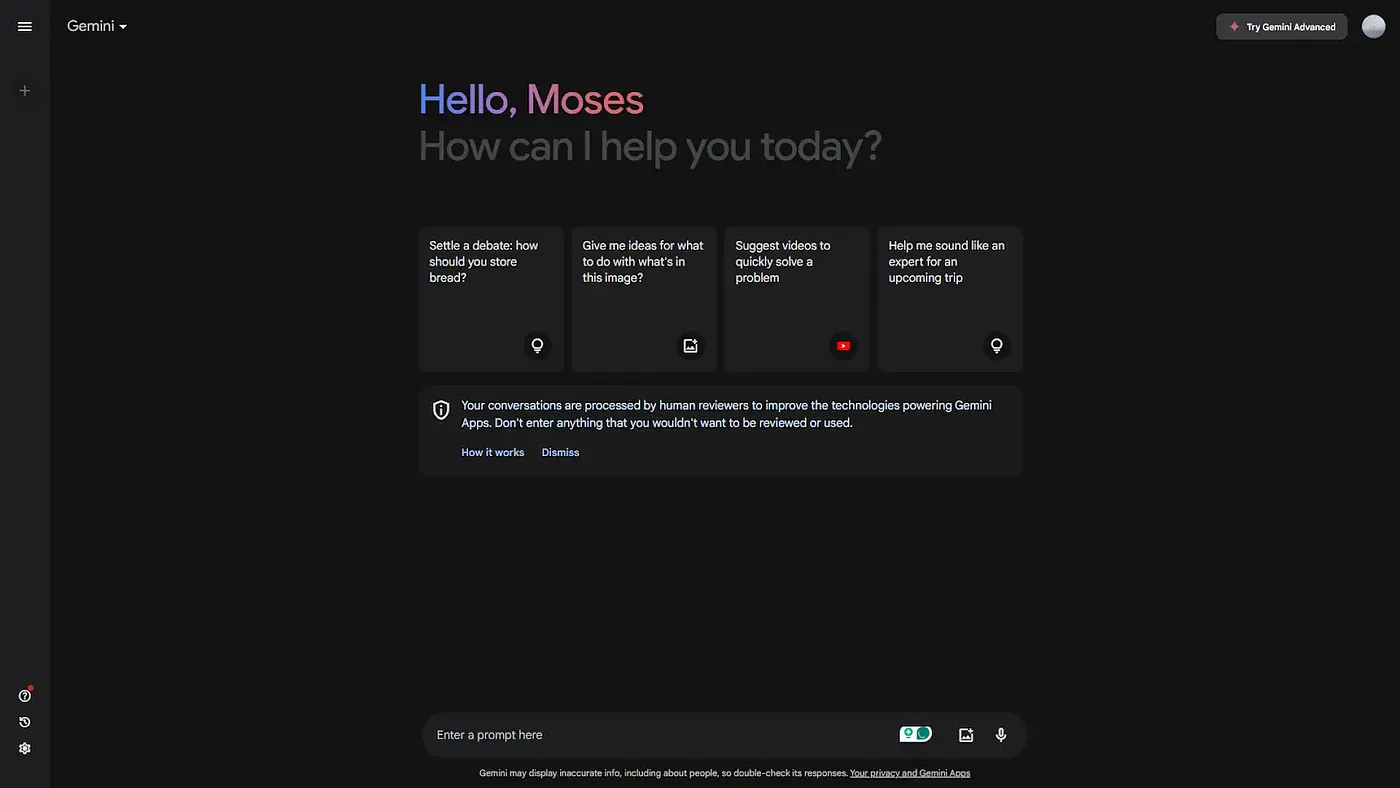
Task: Click the green lightbulb icon in the prompt bar
Action: 908,734
